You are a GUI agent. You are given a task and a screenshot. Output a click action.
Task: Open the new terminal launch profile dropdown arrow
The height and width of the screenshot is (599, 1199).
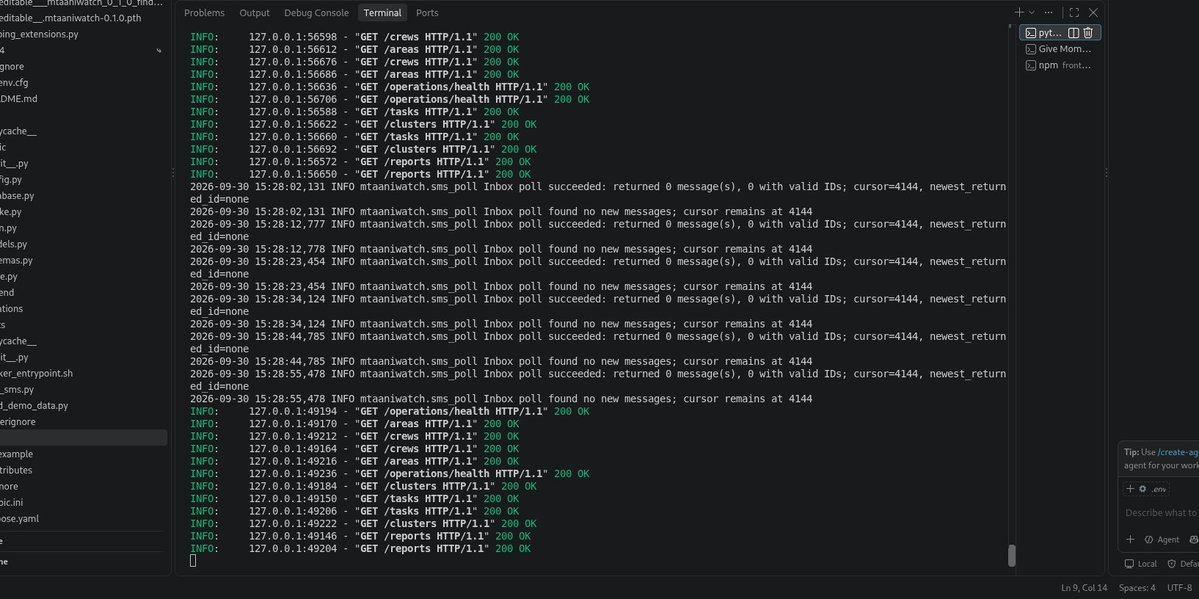point(1032,12)
